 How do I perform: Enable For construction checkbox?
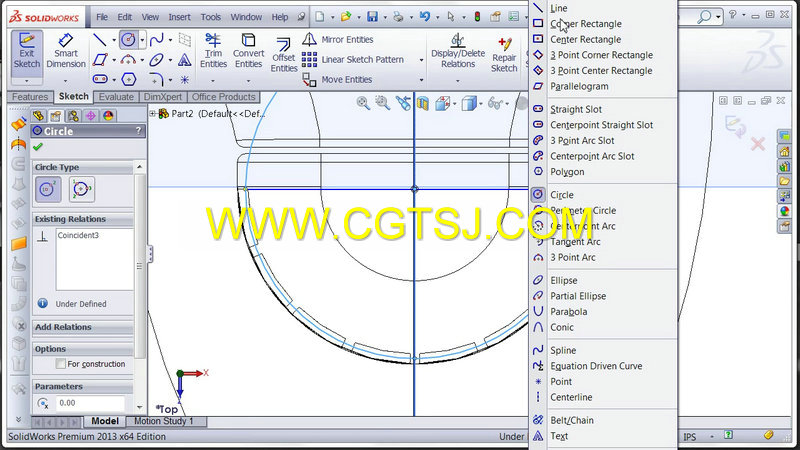pos(61,364)
